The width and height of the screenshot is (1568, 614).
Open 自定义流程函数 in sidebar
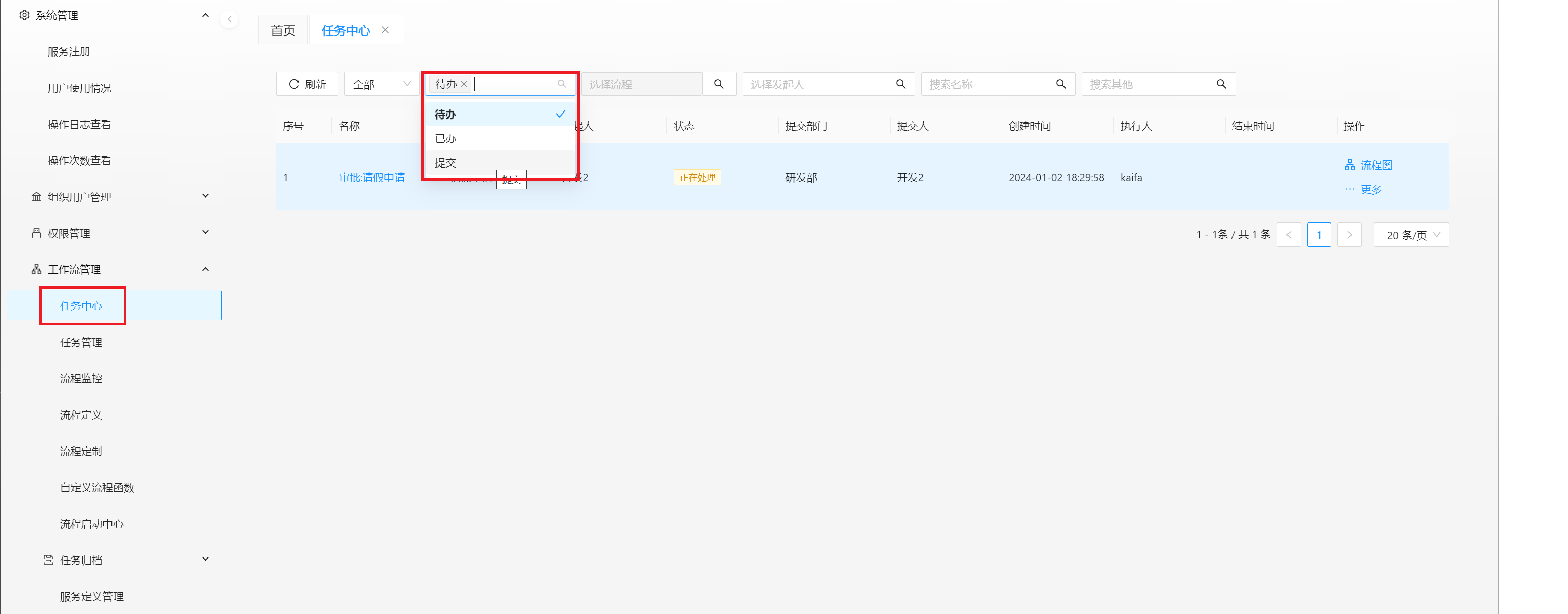97,487
